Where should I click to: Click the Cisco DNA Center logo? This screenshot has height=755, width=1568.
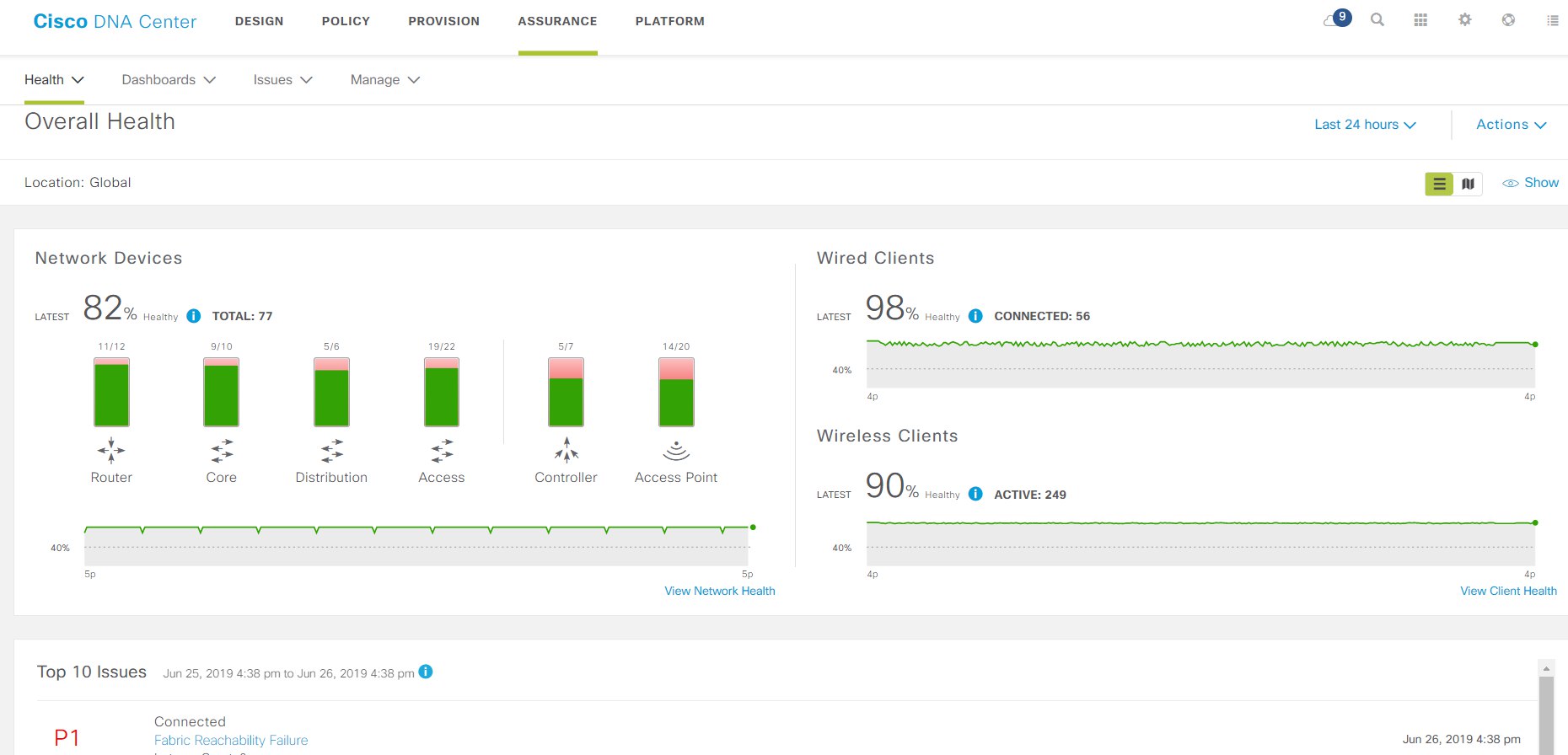(115, 22)
